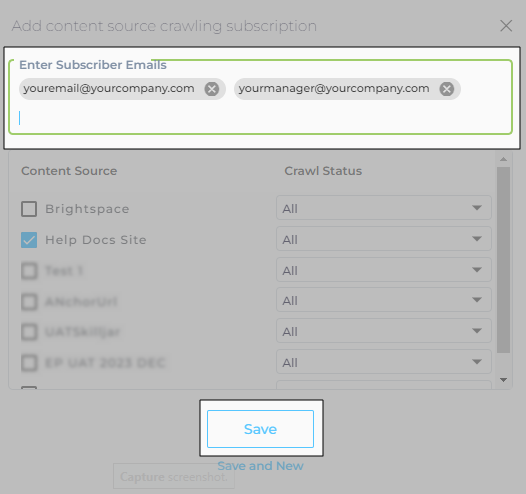This screenshot has height=494, width=526.
Task: Expand the third row Crawl Status dropdown
Action: pos(384,270)
